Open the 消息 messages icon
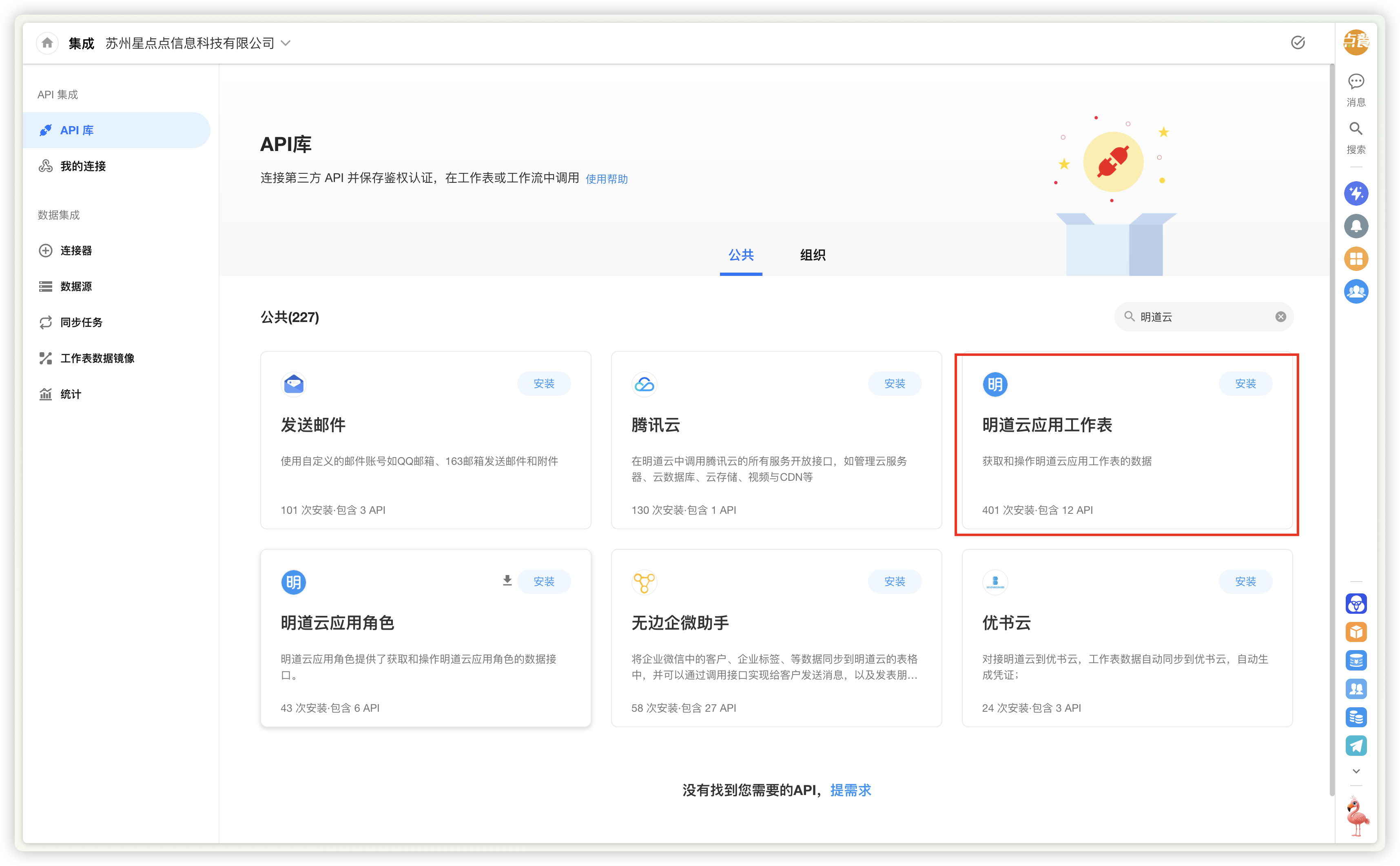The height and width of the screenshot is (866, 1400). tap(1356, 82)
